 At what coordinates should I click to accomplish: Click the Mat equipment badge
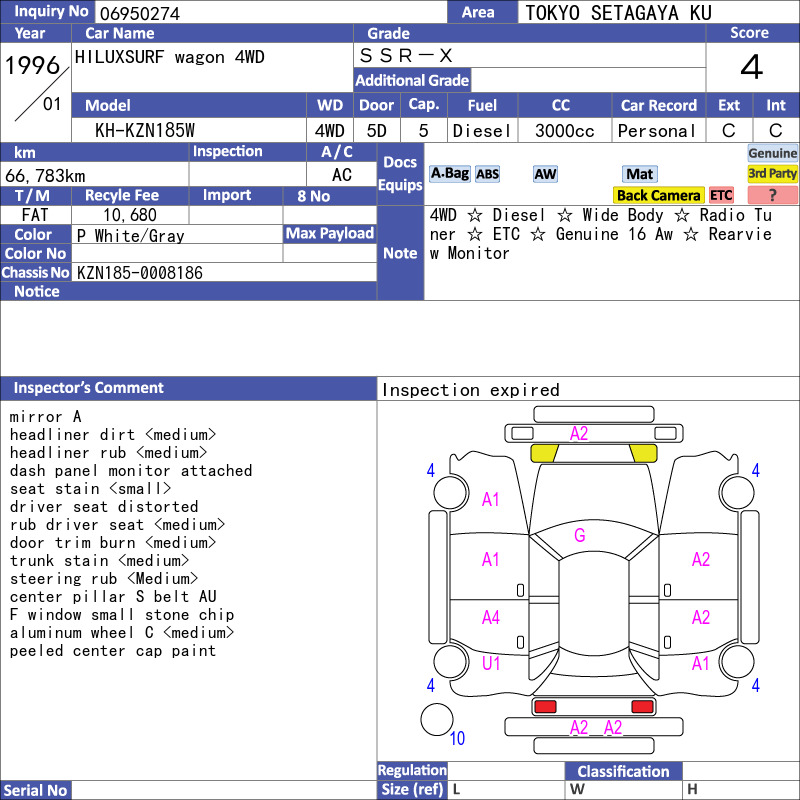pyautogui.click(x=639, y=174)
